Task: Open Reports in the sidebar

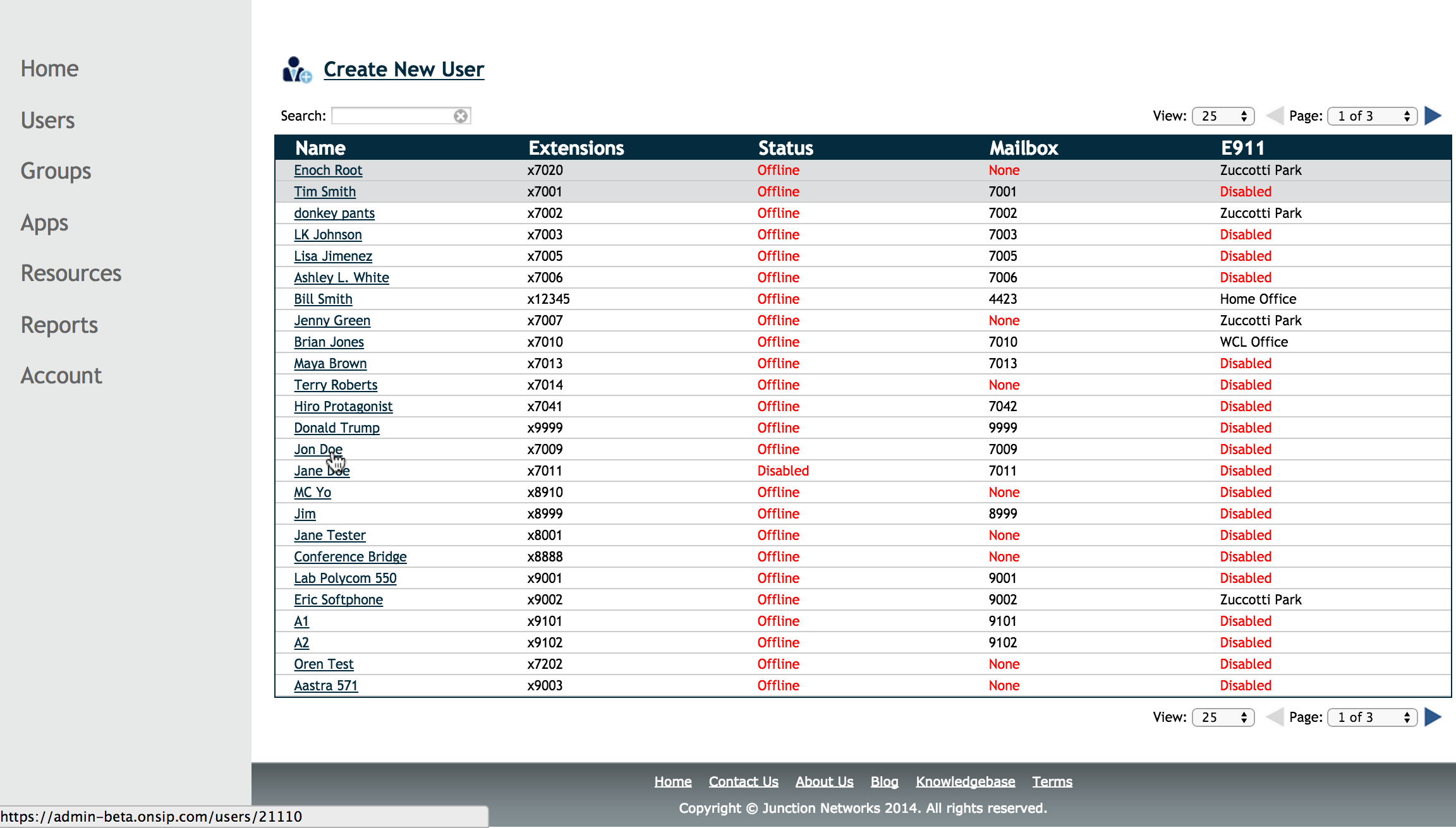Action: pyautogui.click(x=59, y=325)
